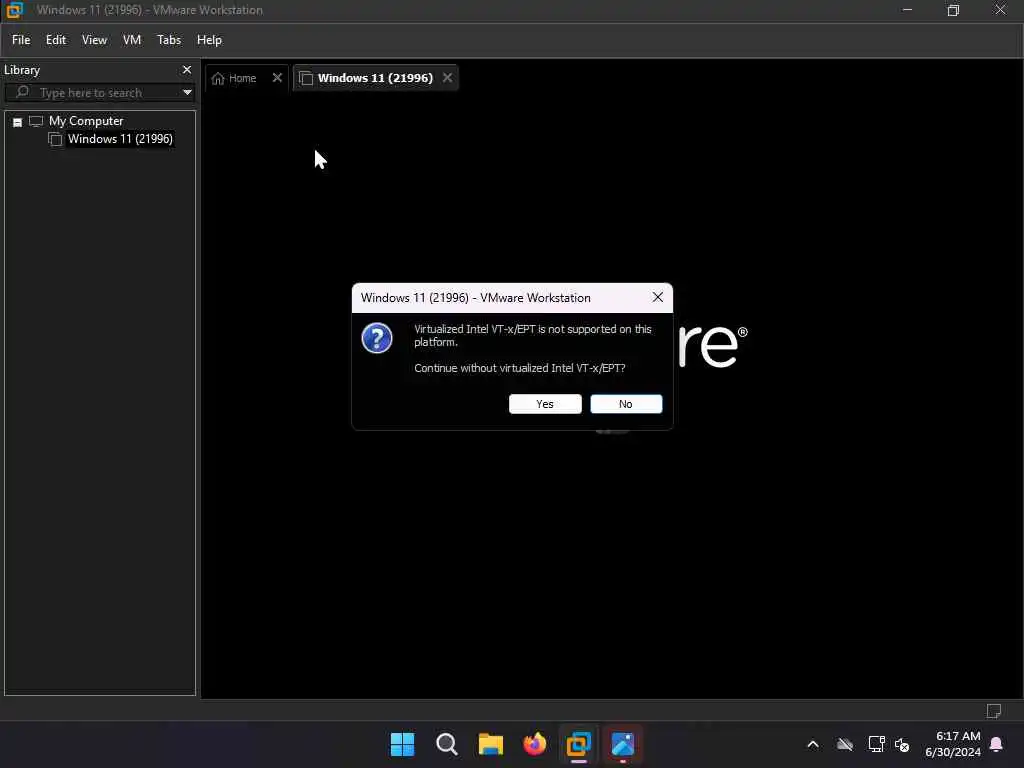Open the notifications bell icon
This screenshot has height=768, width=1024.
(x=997, y=744)
